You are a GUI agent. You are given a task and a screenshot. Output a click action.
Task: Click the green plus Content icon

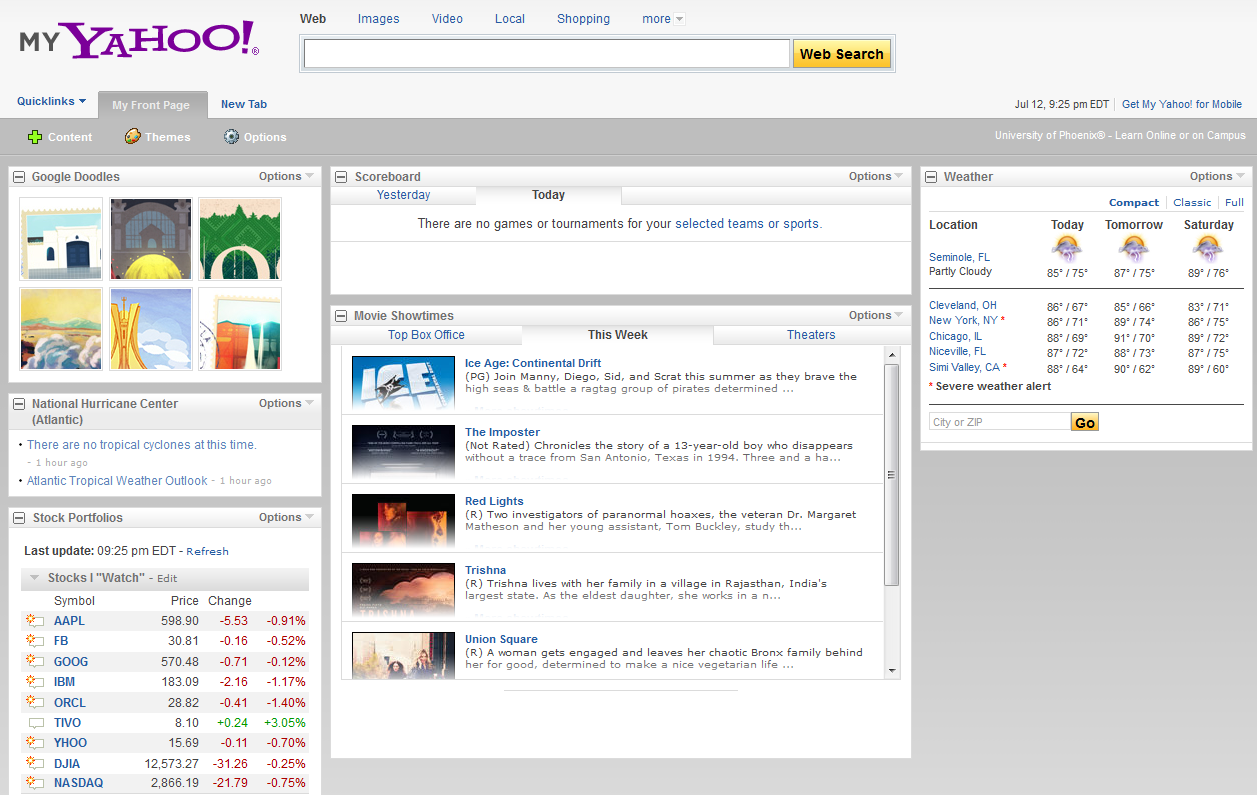35,137
